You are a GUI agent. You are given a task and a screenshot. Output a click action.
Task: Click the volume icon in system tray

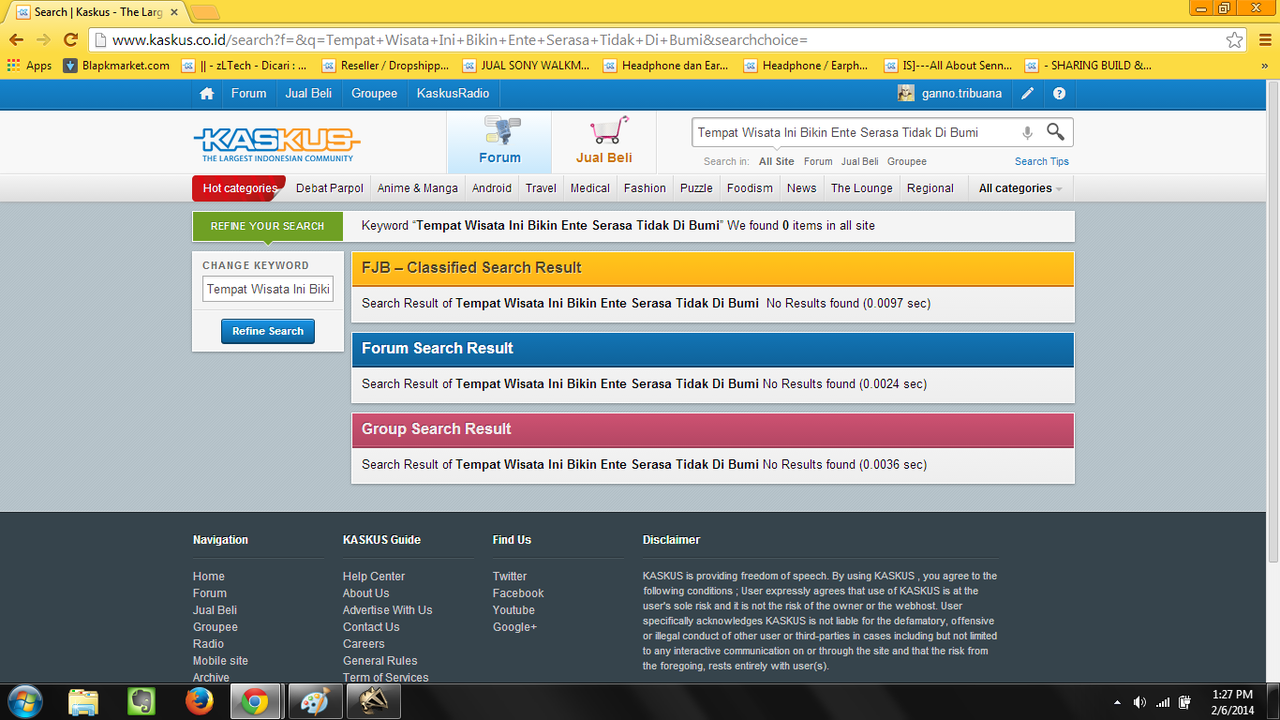[1139, 702]
